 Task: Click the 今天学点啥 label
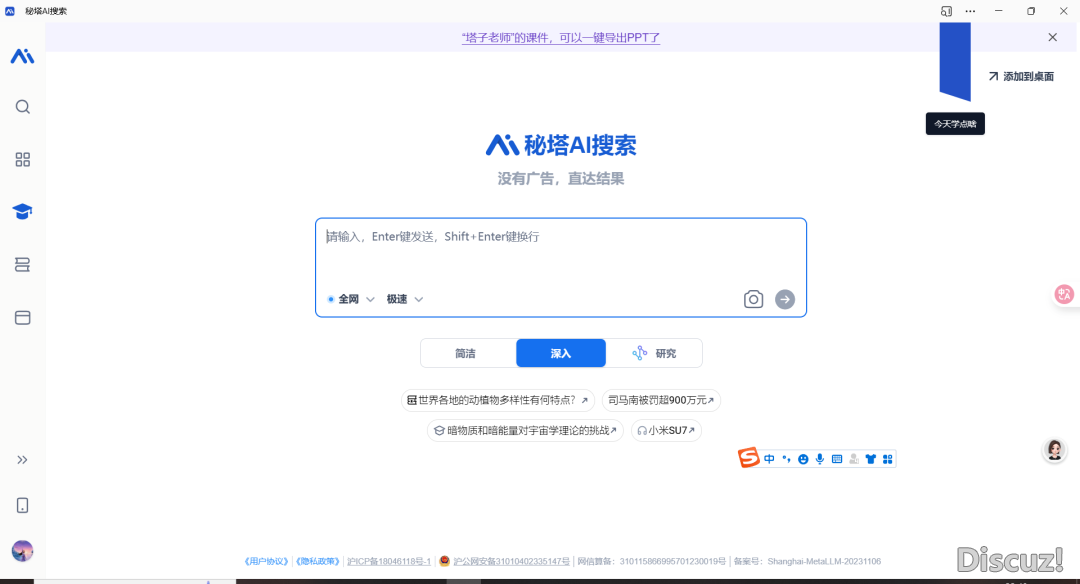955,124
